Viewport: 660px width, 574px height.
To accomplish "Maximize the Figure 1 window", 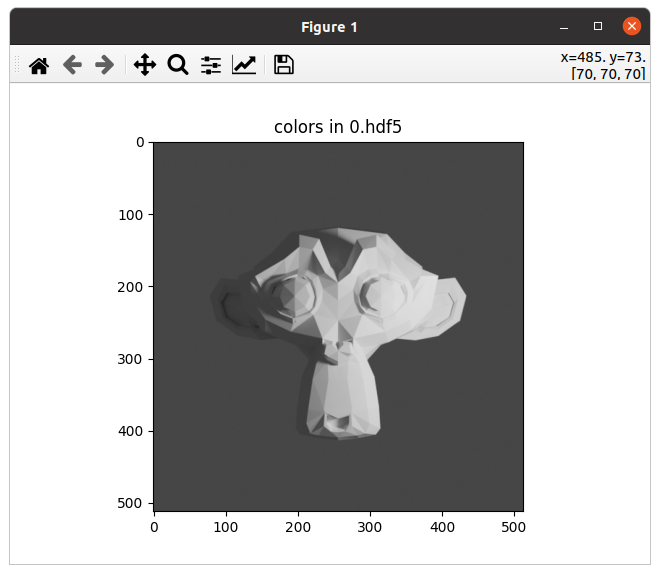I will pos(598,27).
